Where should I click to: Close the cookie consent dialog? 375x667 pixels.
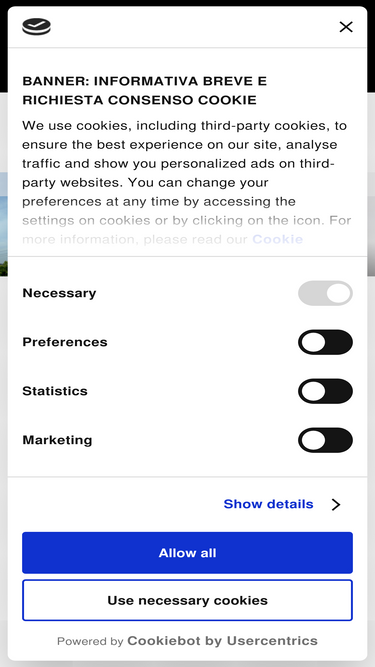(x=346, y=27)
